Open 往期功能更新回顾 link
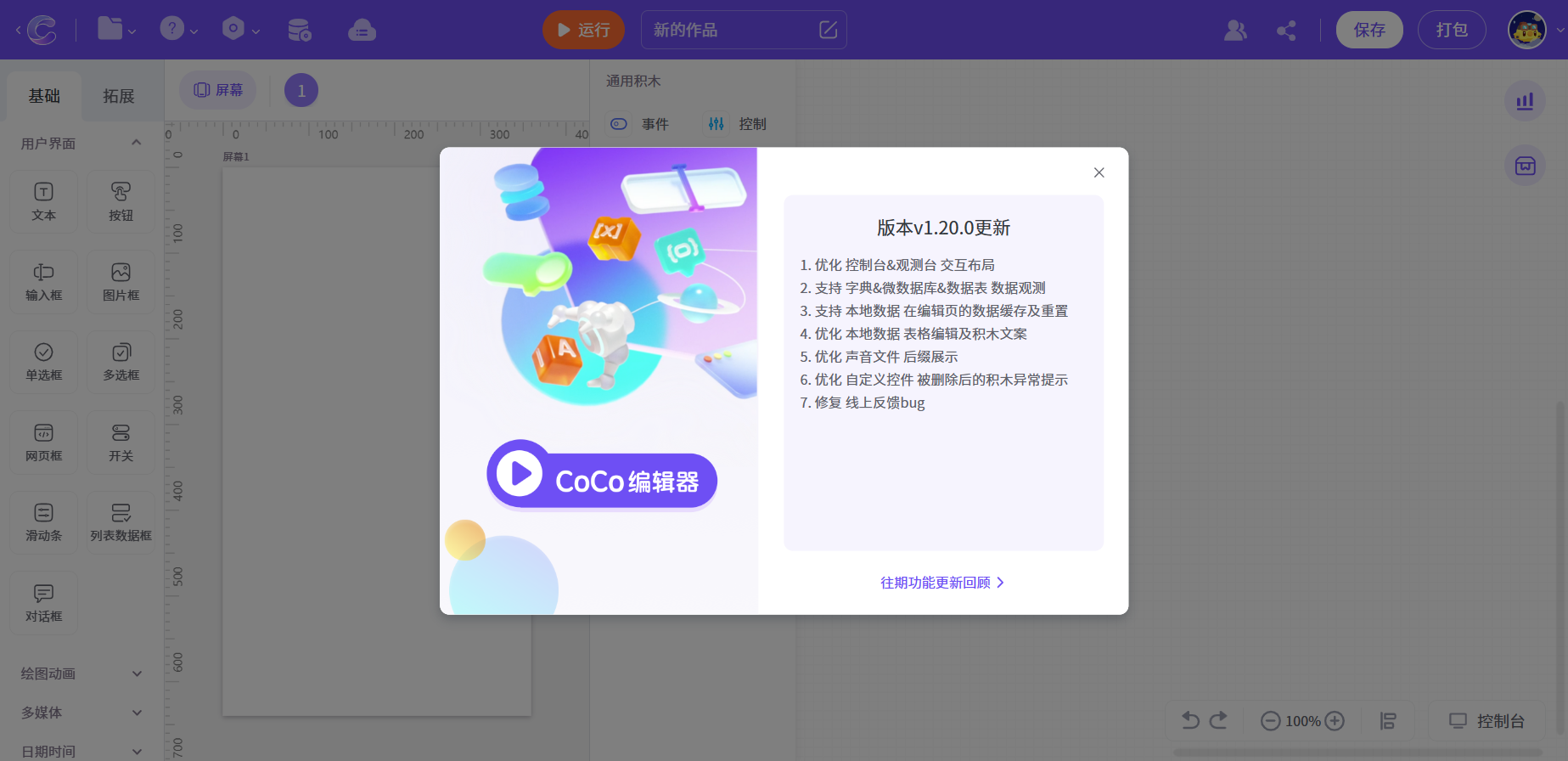This screenshot has width=1568, height=761. coord(942,583)
